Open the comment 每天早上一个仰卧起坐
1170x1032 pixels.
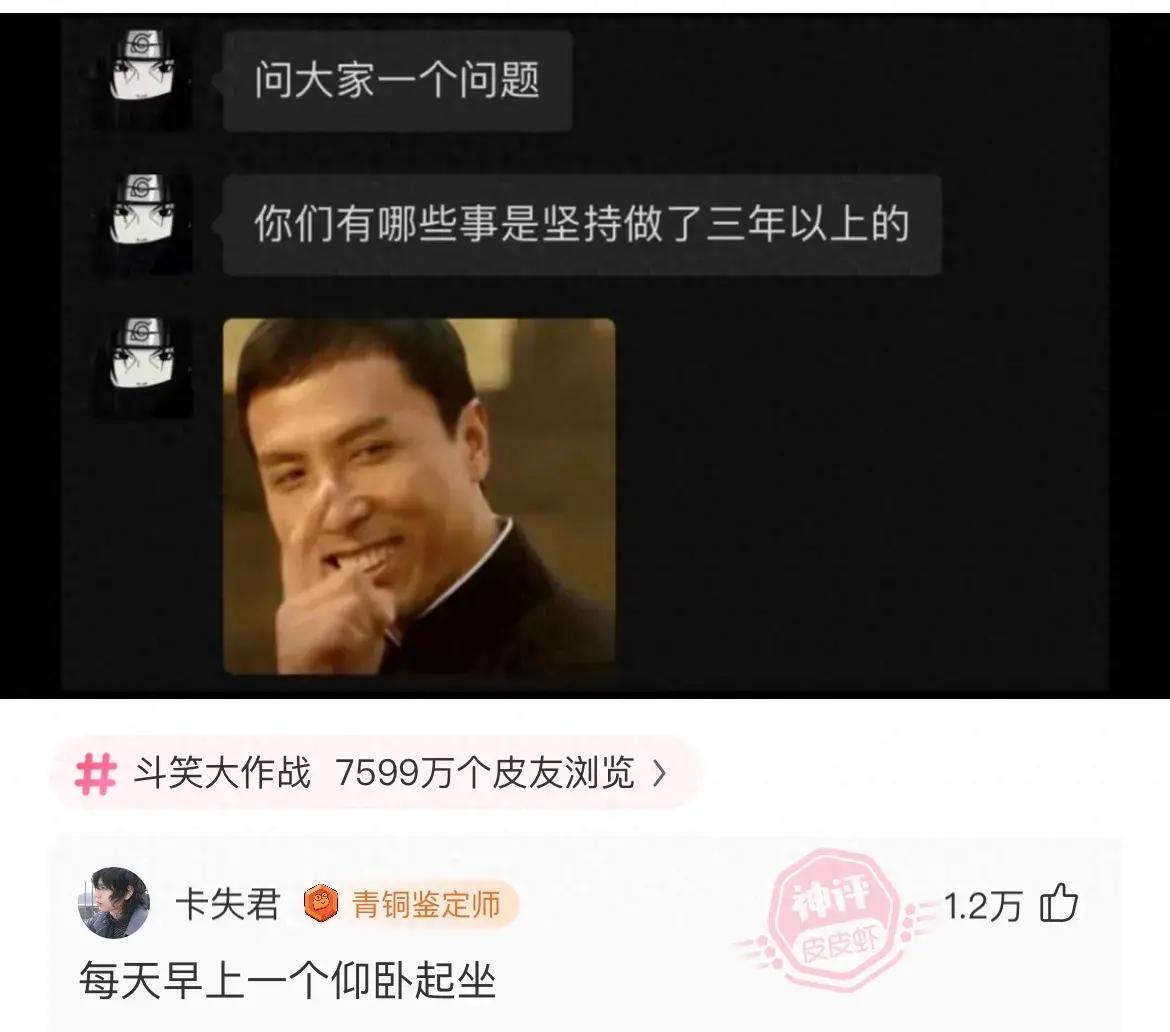click(287, 981)
